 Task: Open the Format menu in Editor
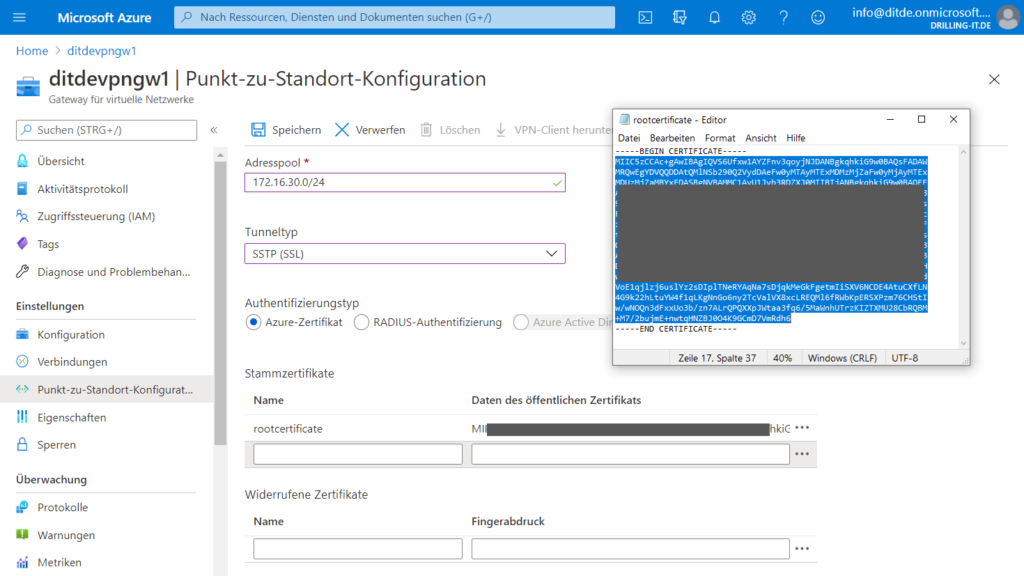coord(720,138)
